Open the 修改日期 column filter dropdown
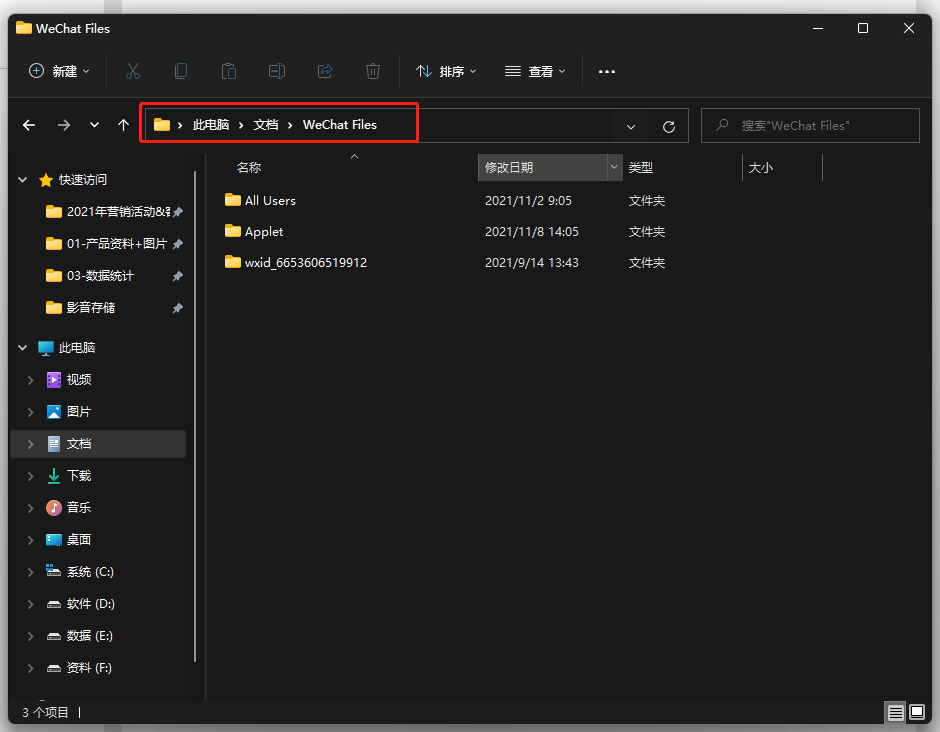 pos(614,168)
